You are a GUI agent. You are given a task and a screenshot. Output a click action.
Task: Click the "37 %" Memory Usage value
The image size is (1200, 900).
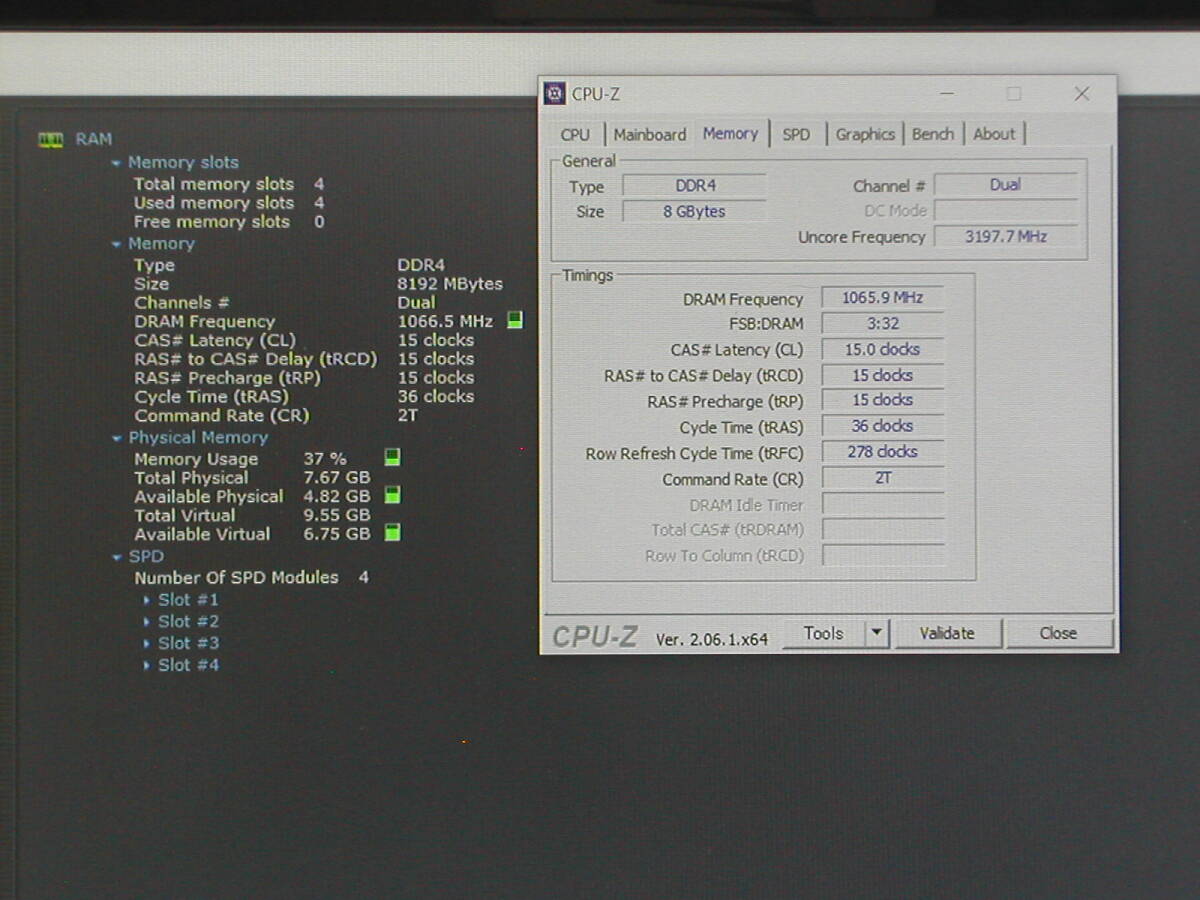pyautogui.click(x=325, y=459)
